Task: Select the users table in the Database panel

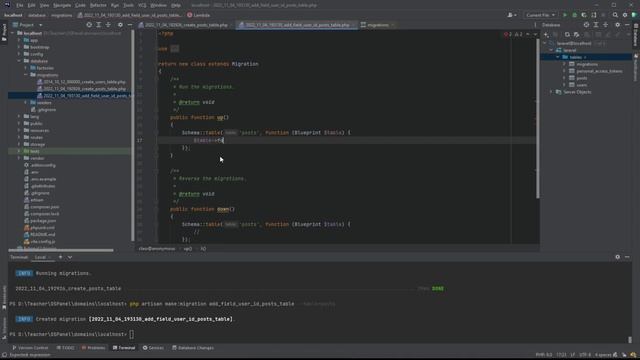Action: (x=582, y=85)
